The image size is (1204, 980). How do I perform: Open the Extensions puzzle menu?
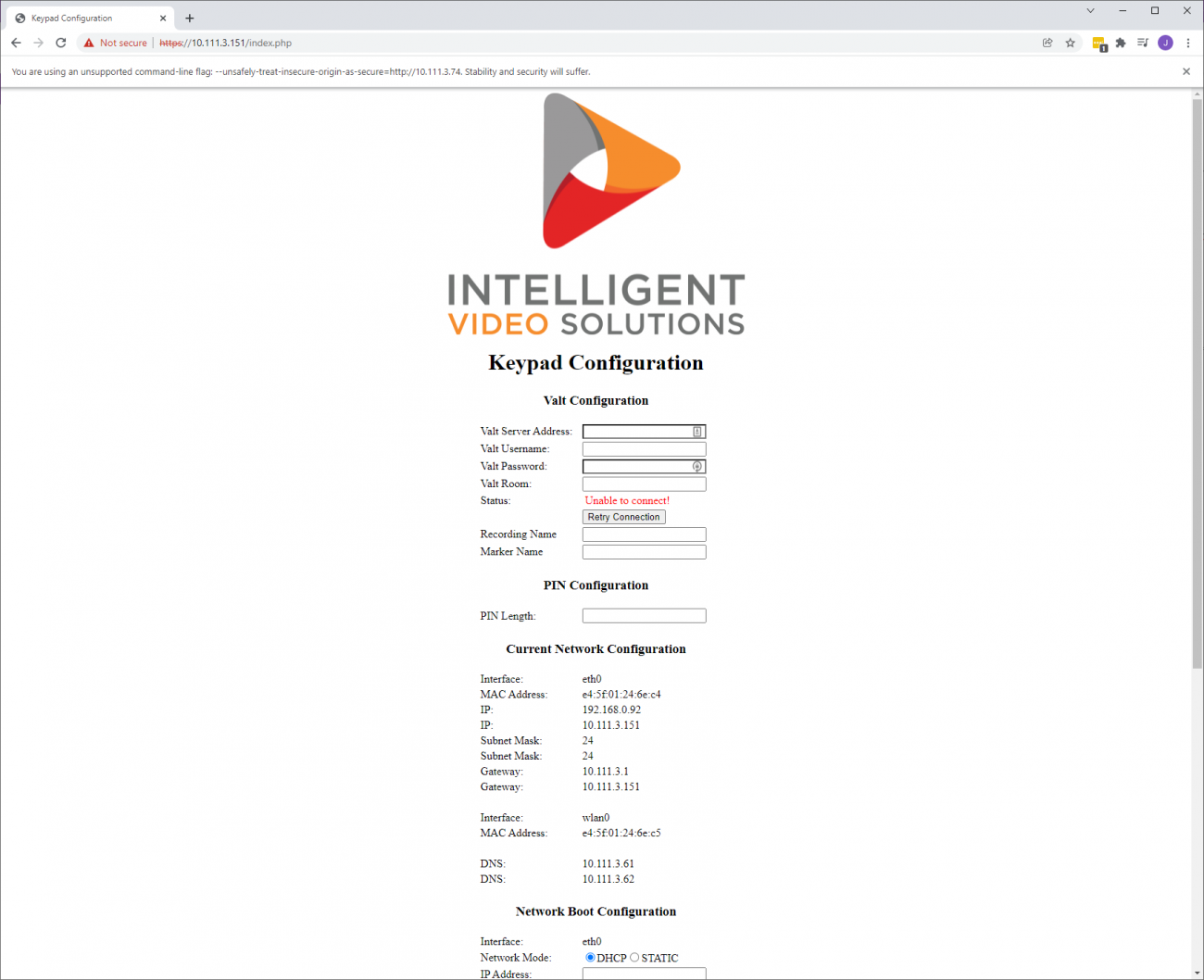click(x=1121, y=43)
